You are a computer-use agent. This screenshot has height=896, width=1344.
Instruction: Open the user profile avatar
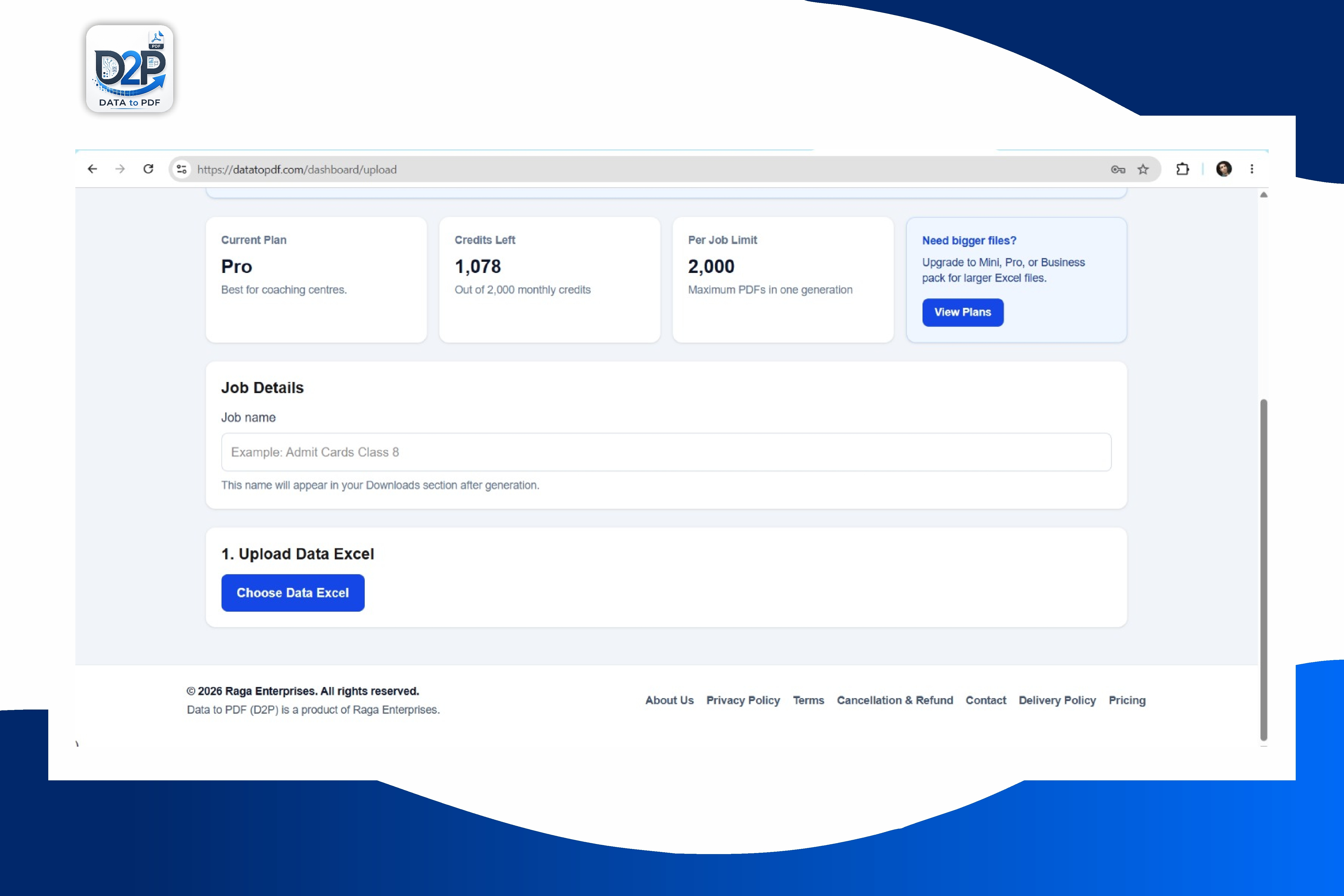1223,169
